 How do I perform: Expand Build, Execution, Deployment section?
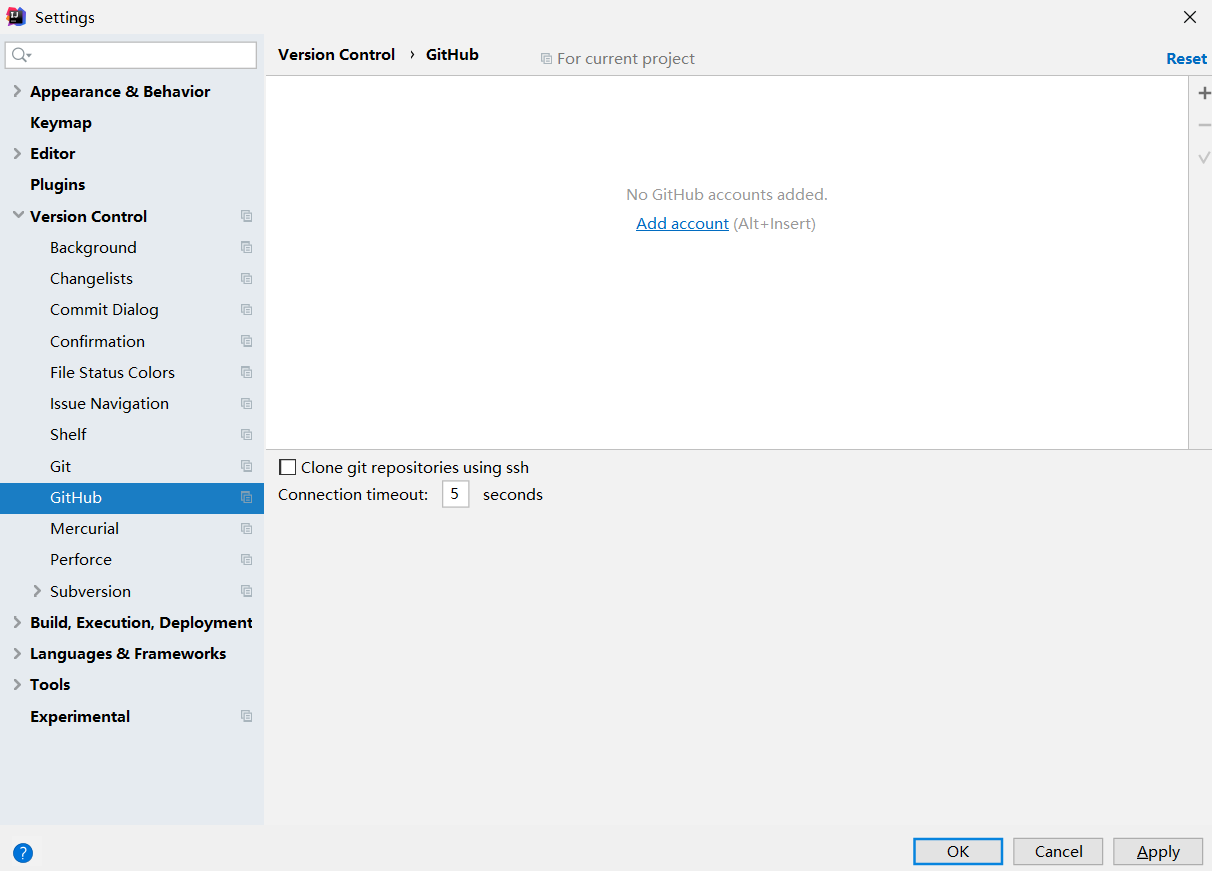[x=17, y=622]
